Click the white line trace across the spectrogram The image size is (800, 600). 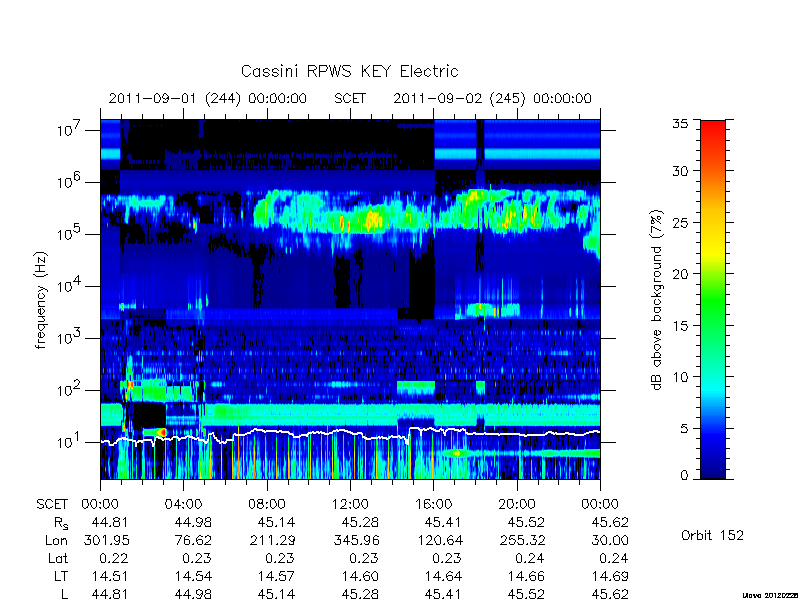click(350, 432)
